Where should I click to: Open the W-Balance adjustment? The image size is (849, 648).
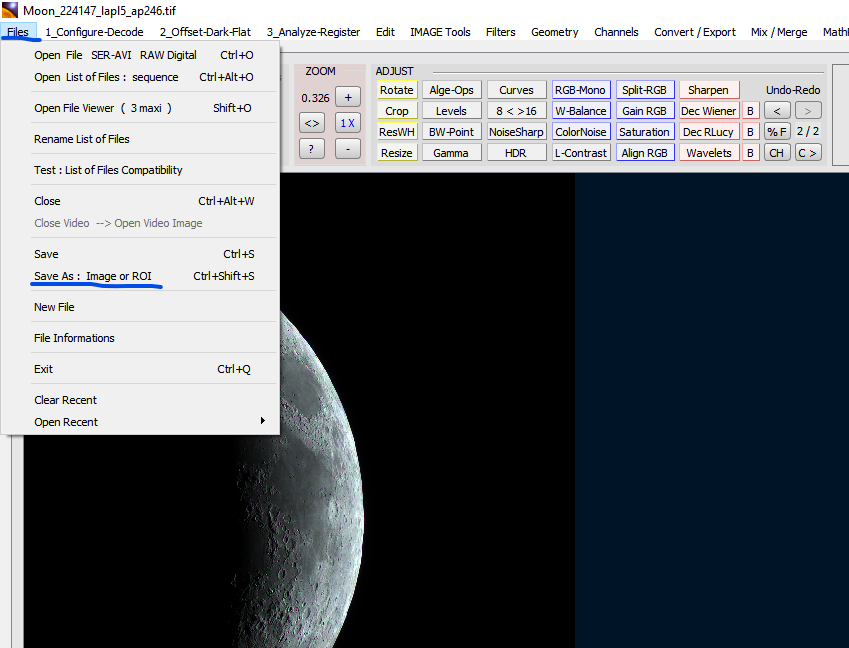[581, 111]
